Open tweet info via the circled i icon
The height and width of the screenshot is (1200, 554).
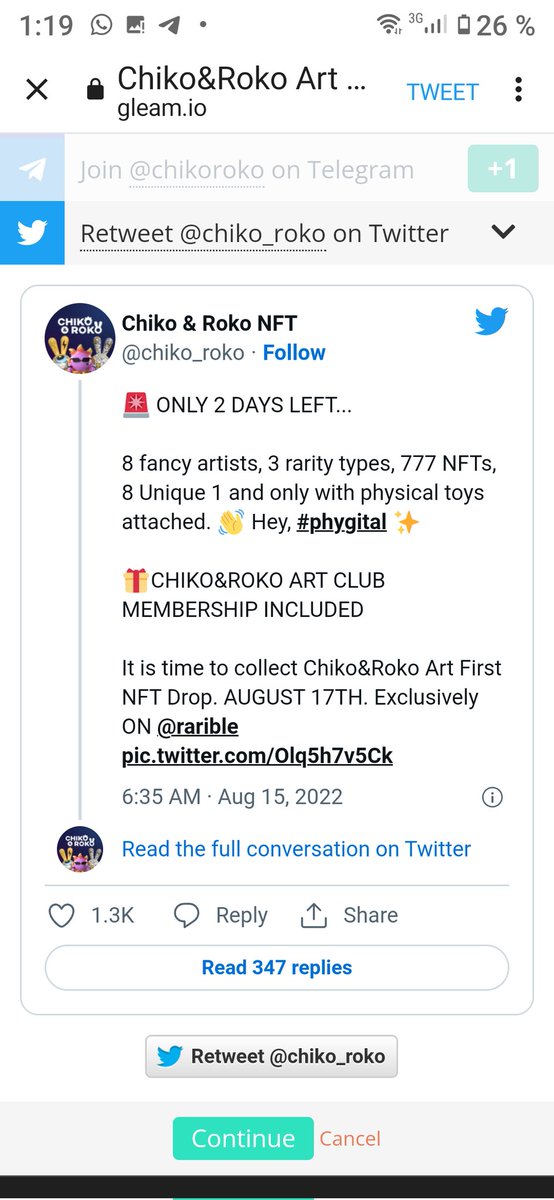(x=492, y=797)
